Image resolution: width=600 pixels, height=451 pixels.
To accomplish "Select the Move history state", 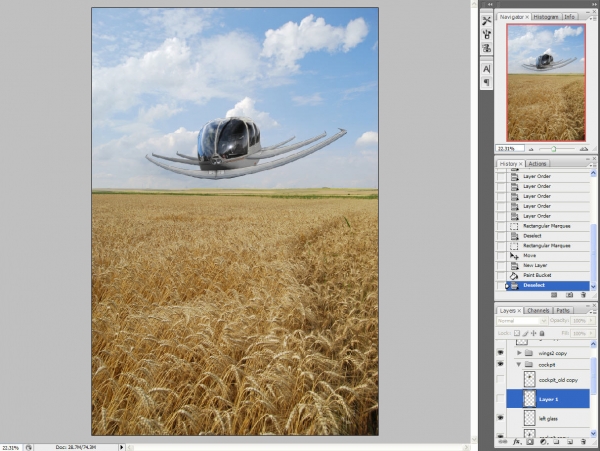I will [x=548, y=256].
